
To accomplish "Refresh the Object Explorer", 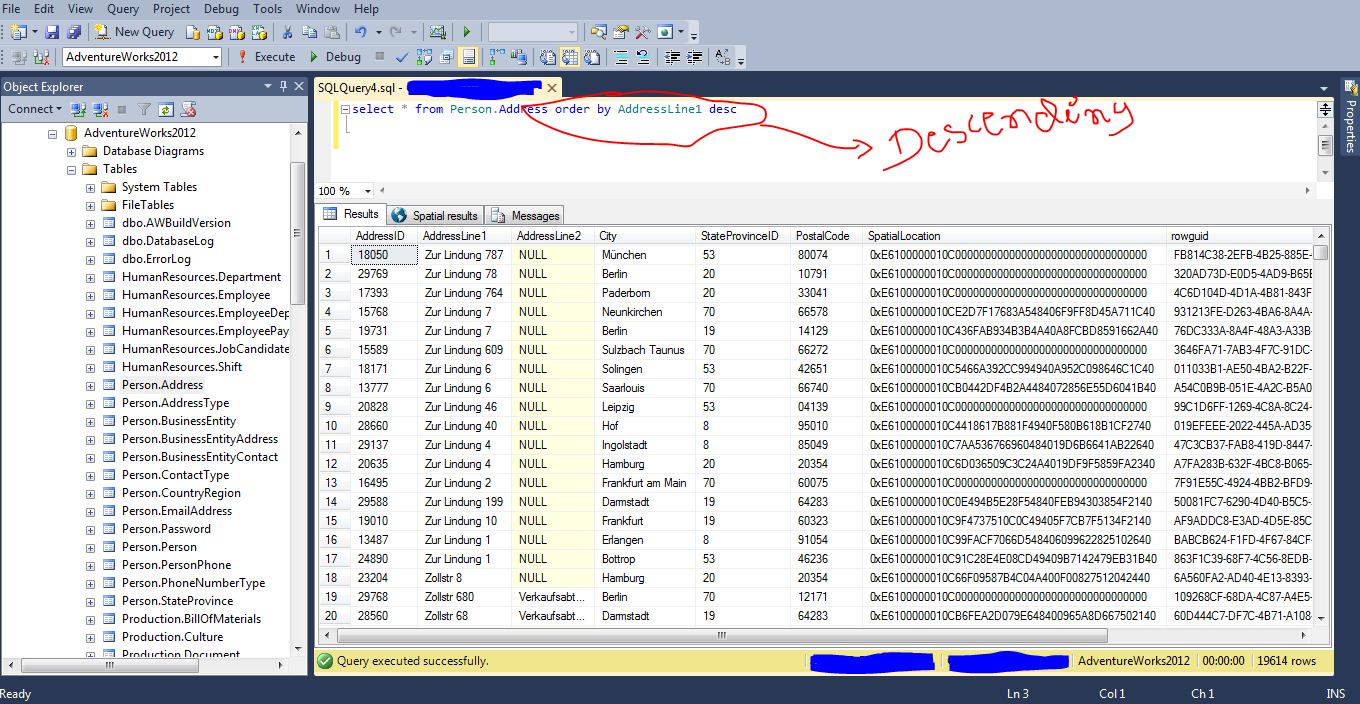I will (166, 110).
